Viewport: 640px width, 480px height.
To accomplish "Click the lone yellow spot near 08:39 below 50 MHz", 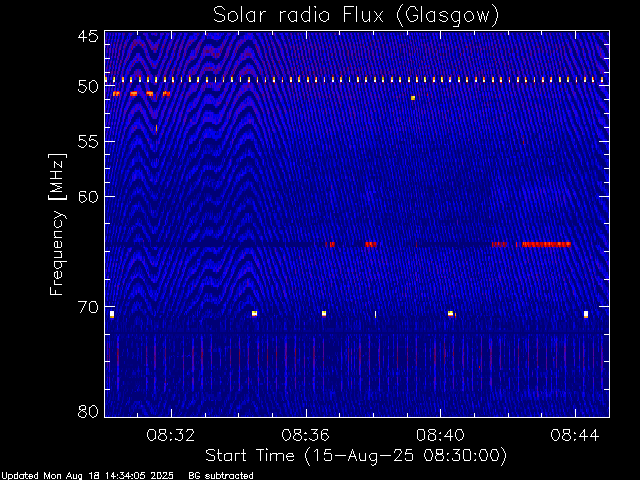I will pyautogui.click(x=413, y=98).
